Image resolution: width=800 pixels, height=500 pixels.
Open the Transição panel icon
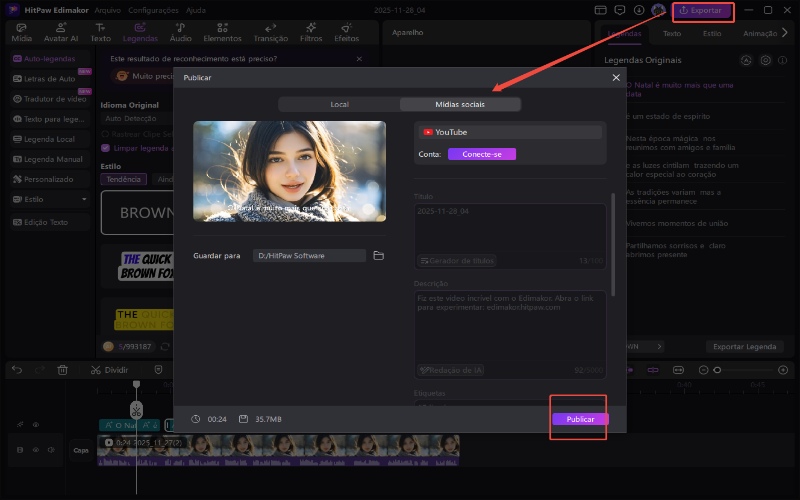[270, 32]
